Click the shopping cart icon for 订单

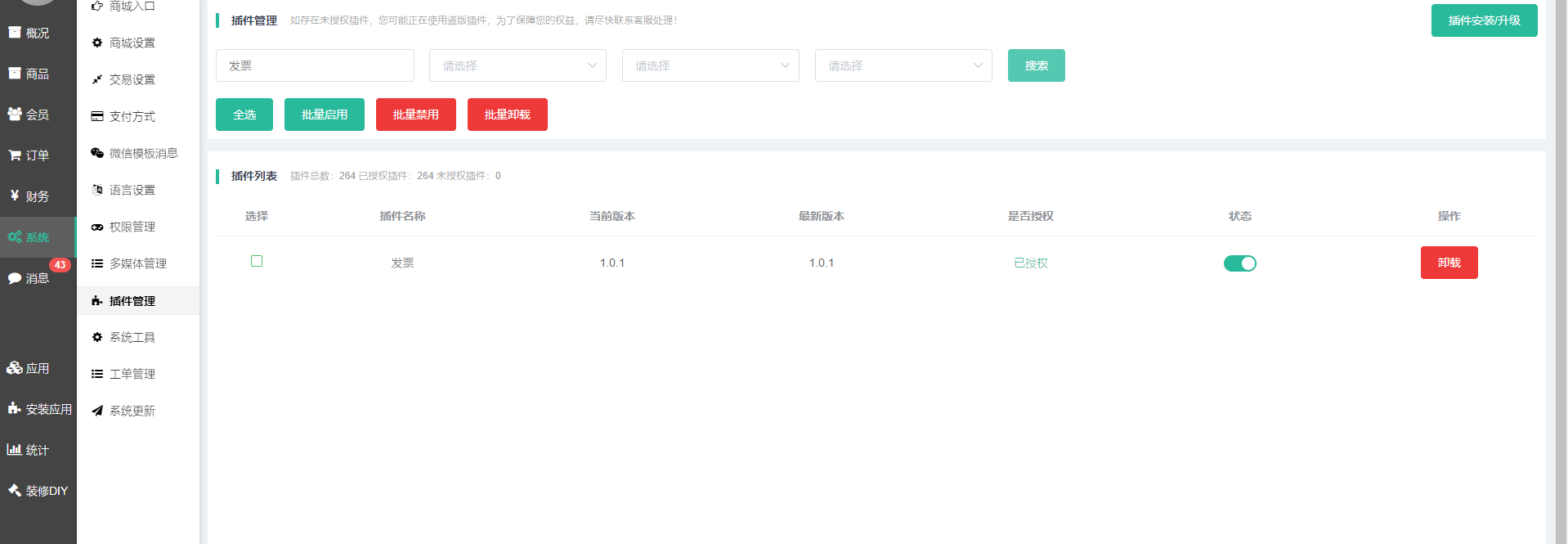point(15,155)
